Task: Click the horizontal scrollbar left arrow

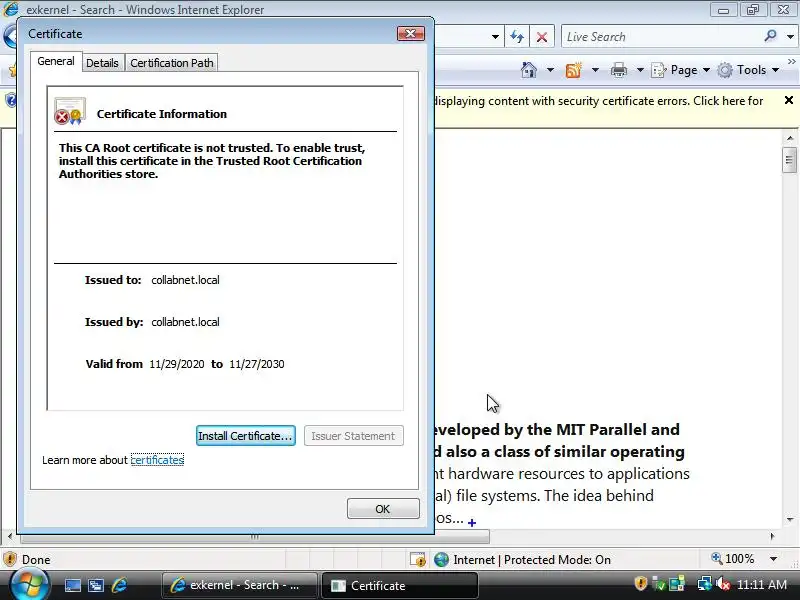Action: point(10,536)
